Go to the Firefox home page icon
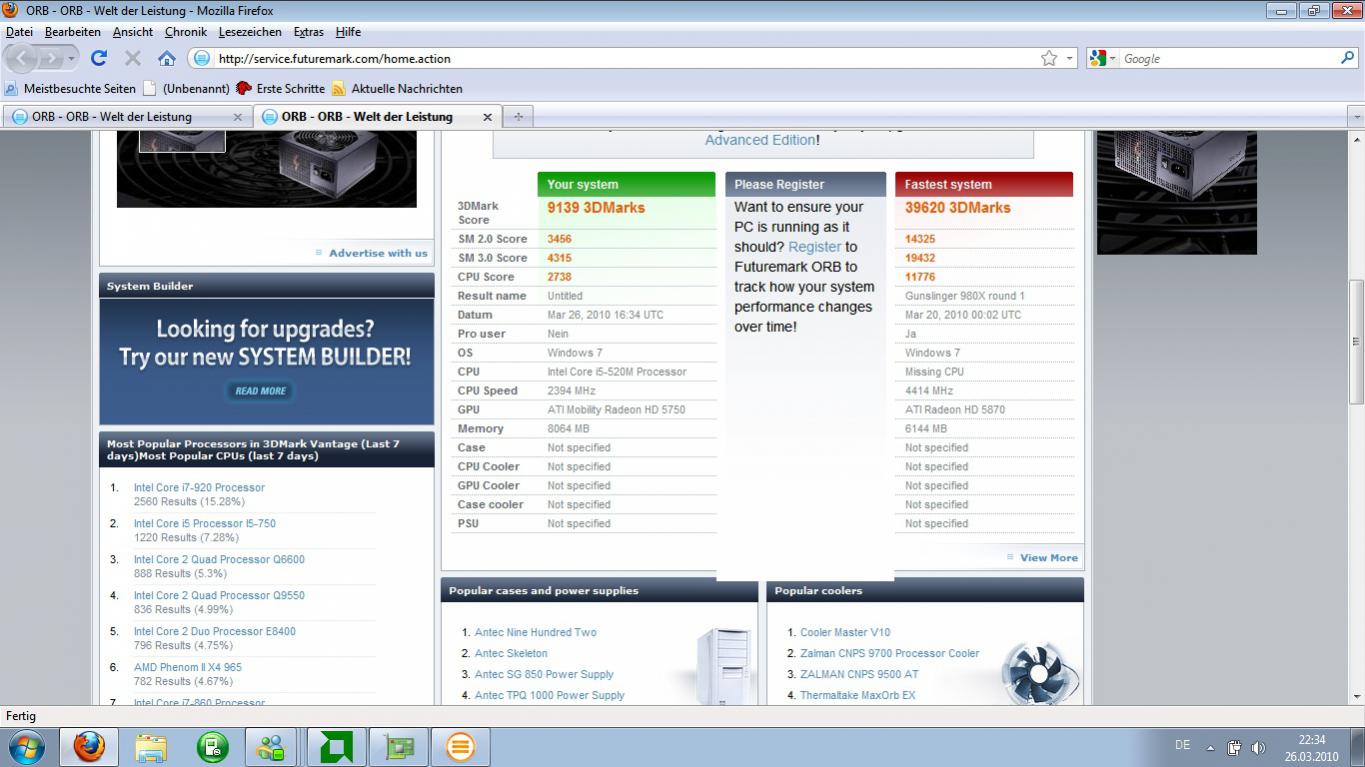The width and height of the screenshot is (1365, 767). [166, 58]
